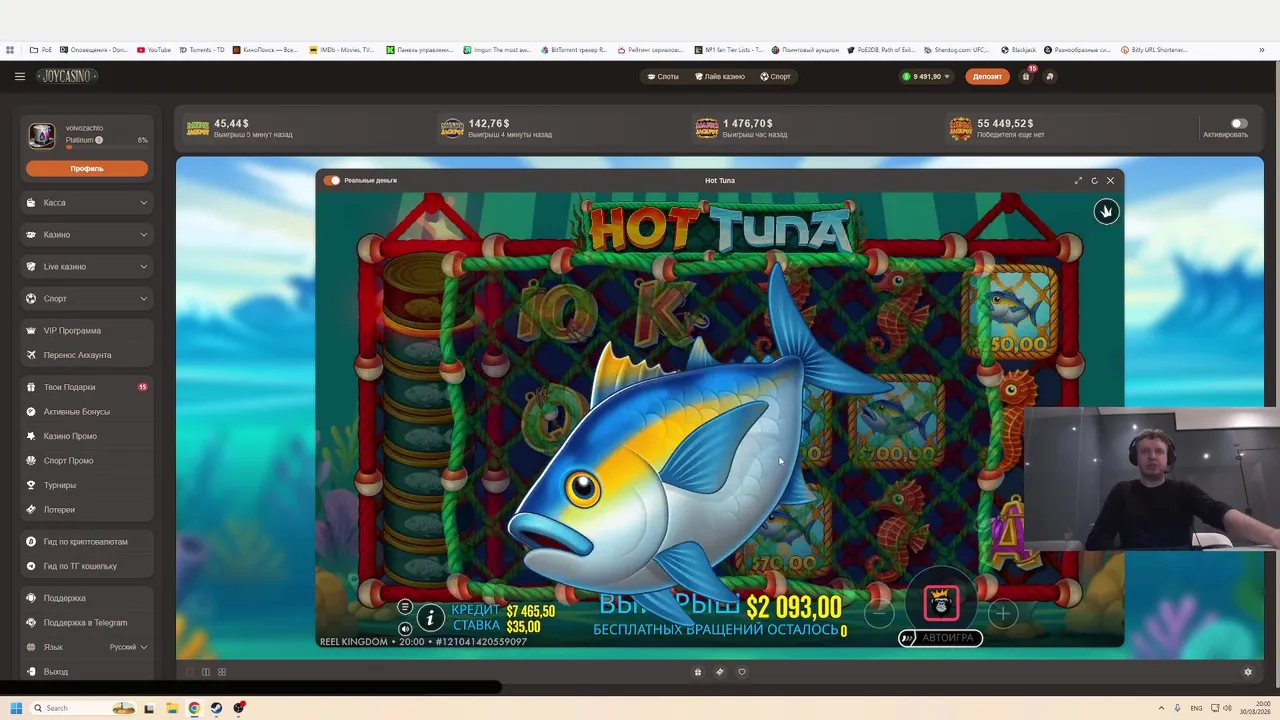Expand the Live казино sidebar menu

click(x=88, y=266)
